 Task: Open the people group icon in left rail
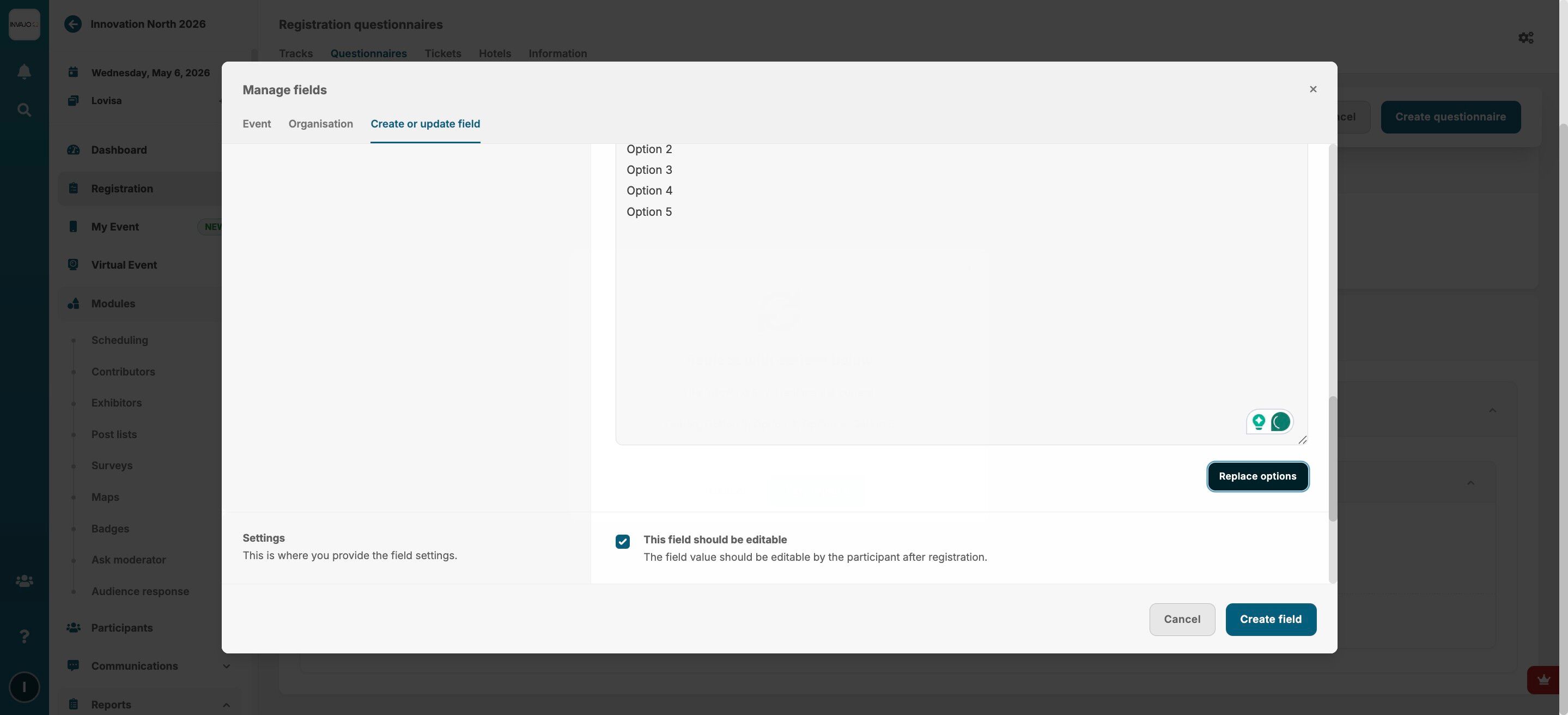[x=24, y=581]
